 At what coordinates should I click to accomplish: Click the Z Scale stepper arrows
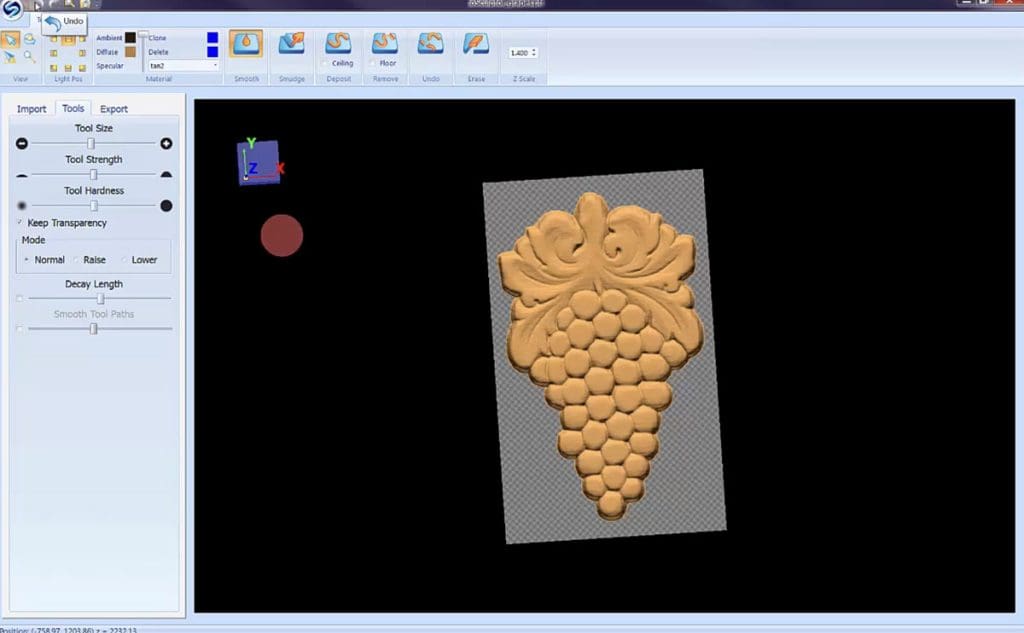[x=534, y=52]
